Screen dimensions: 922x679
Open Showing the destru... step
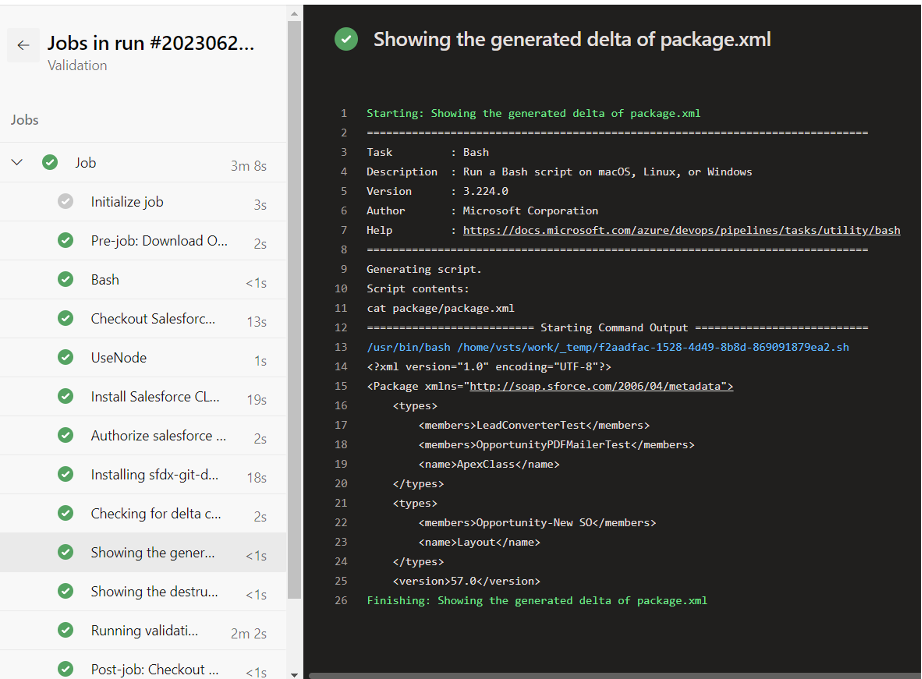[143, 591]
